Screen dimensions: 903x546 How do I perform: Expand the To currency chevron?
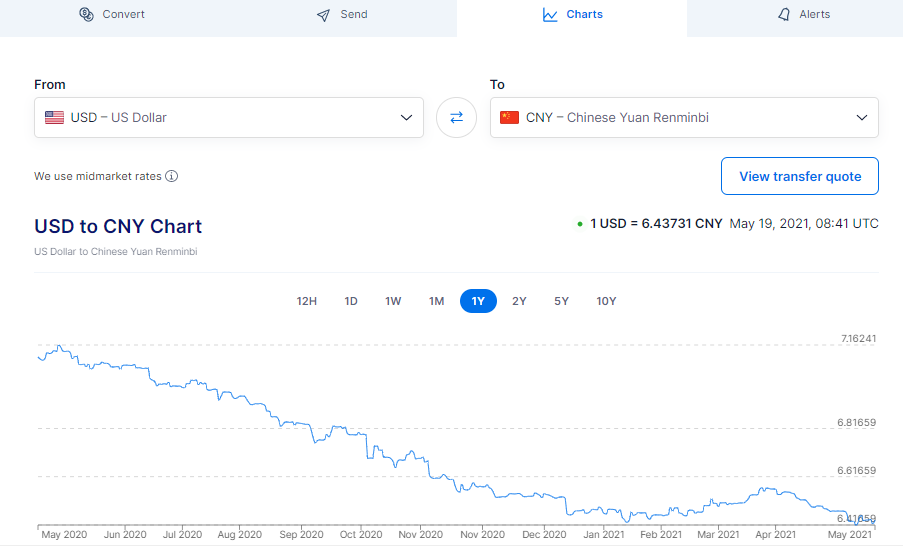pos(862,117)
